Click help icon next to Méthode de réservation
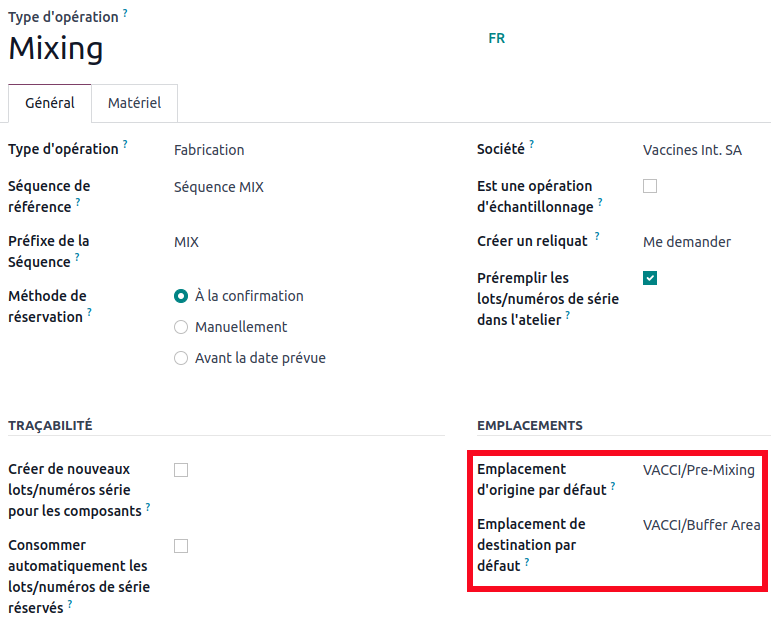The width and height of the screenshot is (771, 622). (x=89, y=312)
